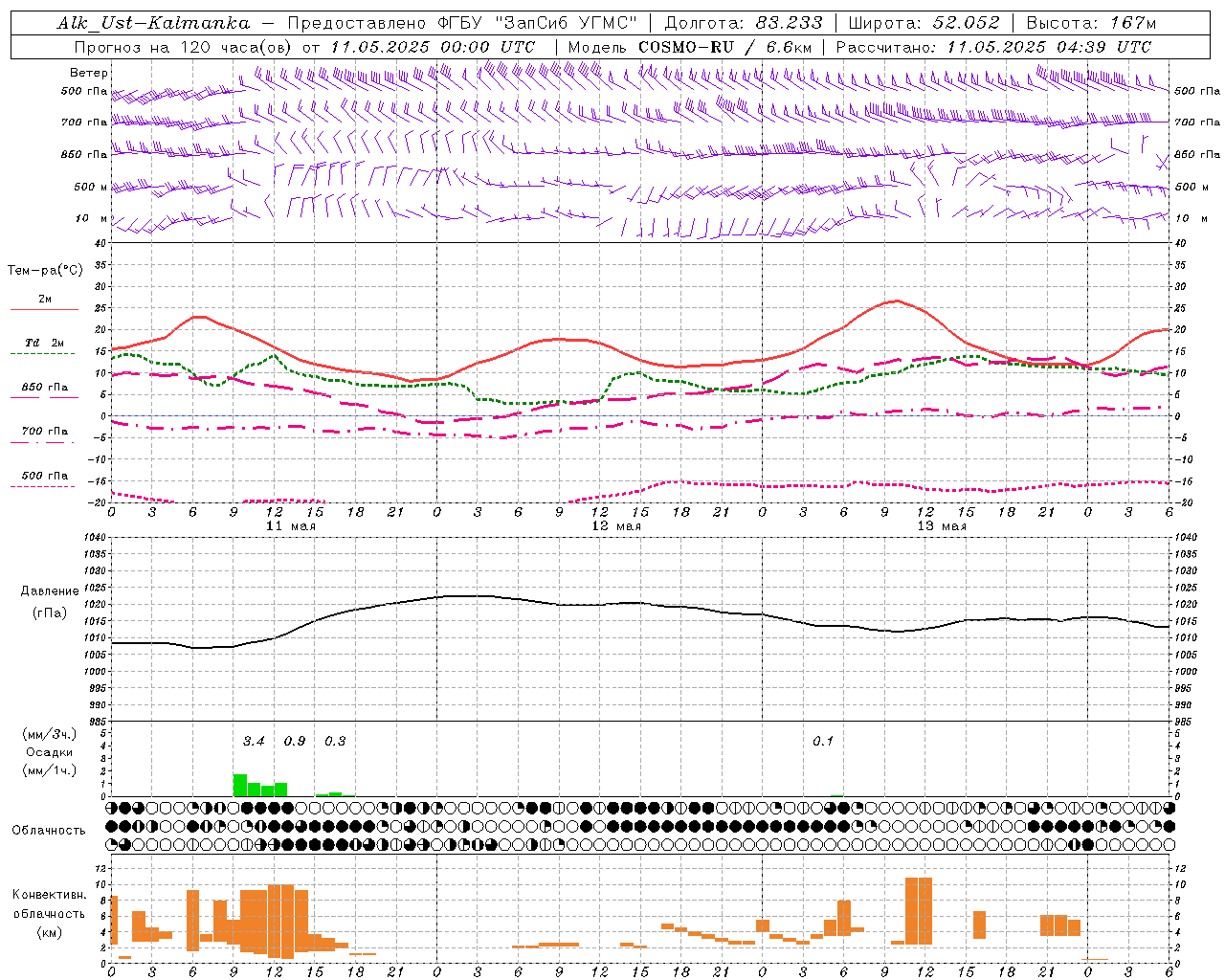1225x980 pixels.
Task: Click the tallest green precipitation bar
Action: pos(240,786)
